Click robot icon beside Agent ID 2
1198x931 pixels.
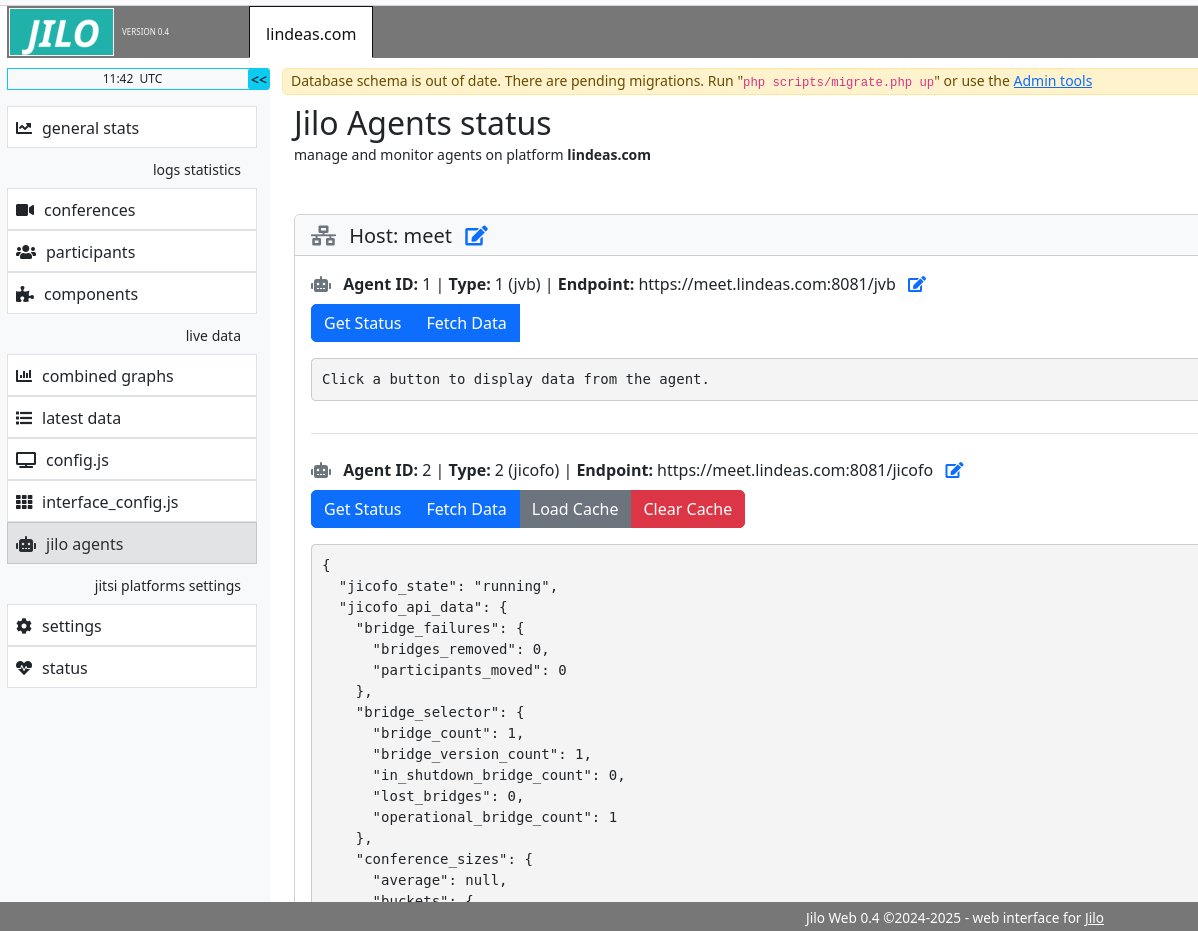(x=321, y=470)
